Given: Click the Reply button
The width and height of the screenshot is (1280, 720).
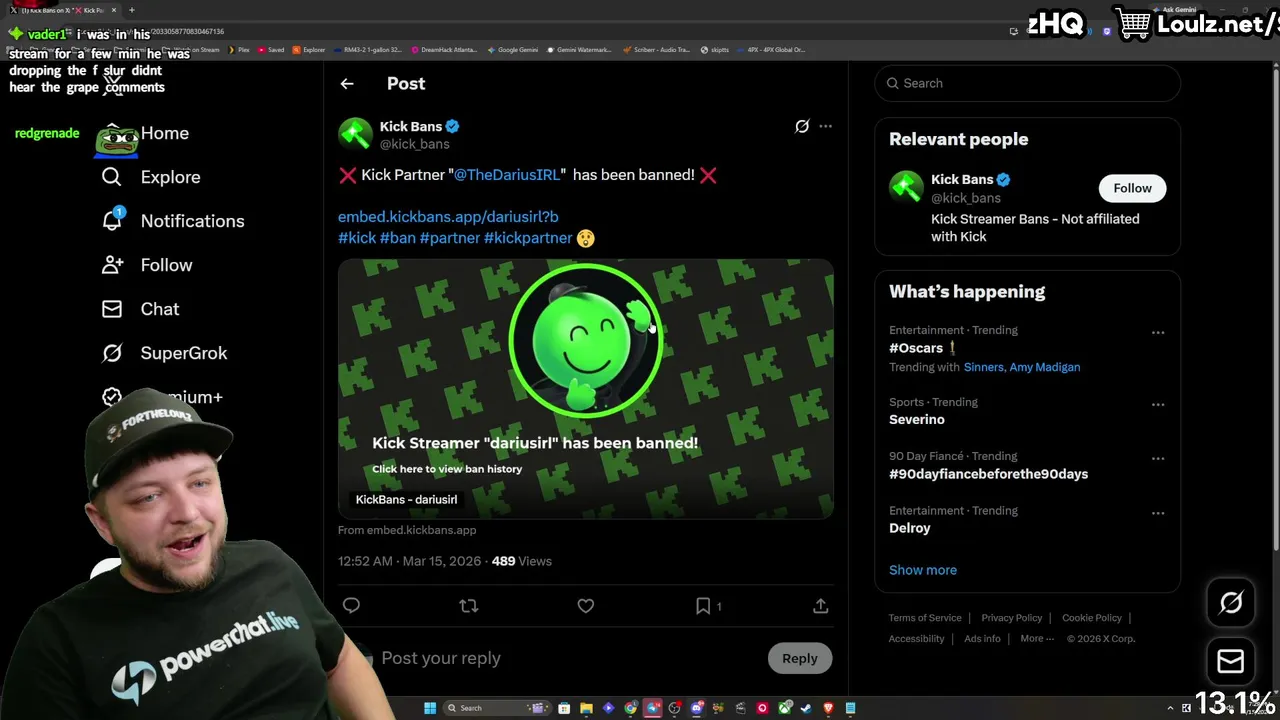Looking at the screenshot, I should [x=800, y=658].
